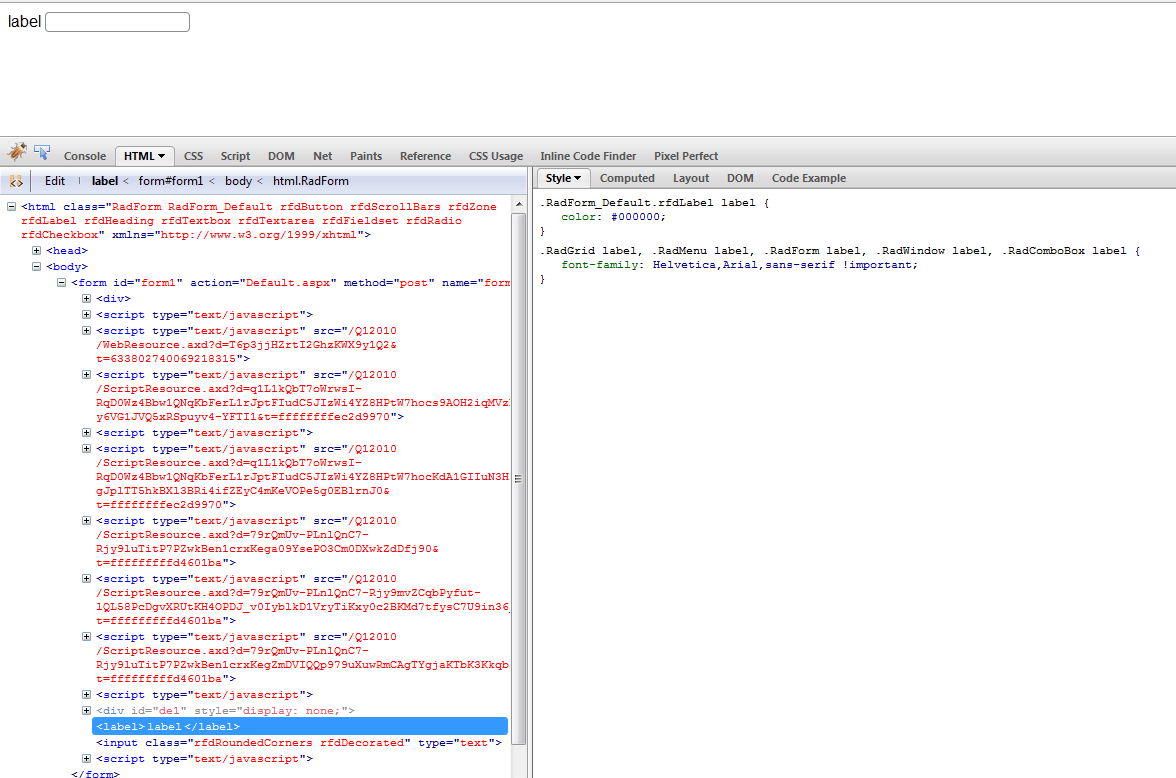
Task: Open the Pixel Perfect tab
Action: (686, 156)
